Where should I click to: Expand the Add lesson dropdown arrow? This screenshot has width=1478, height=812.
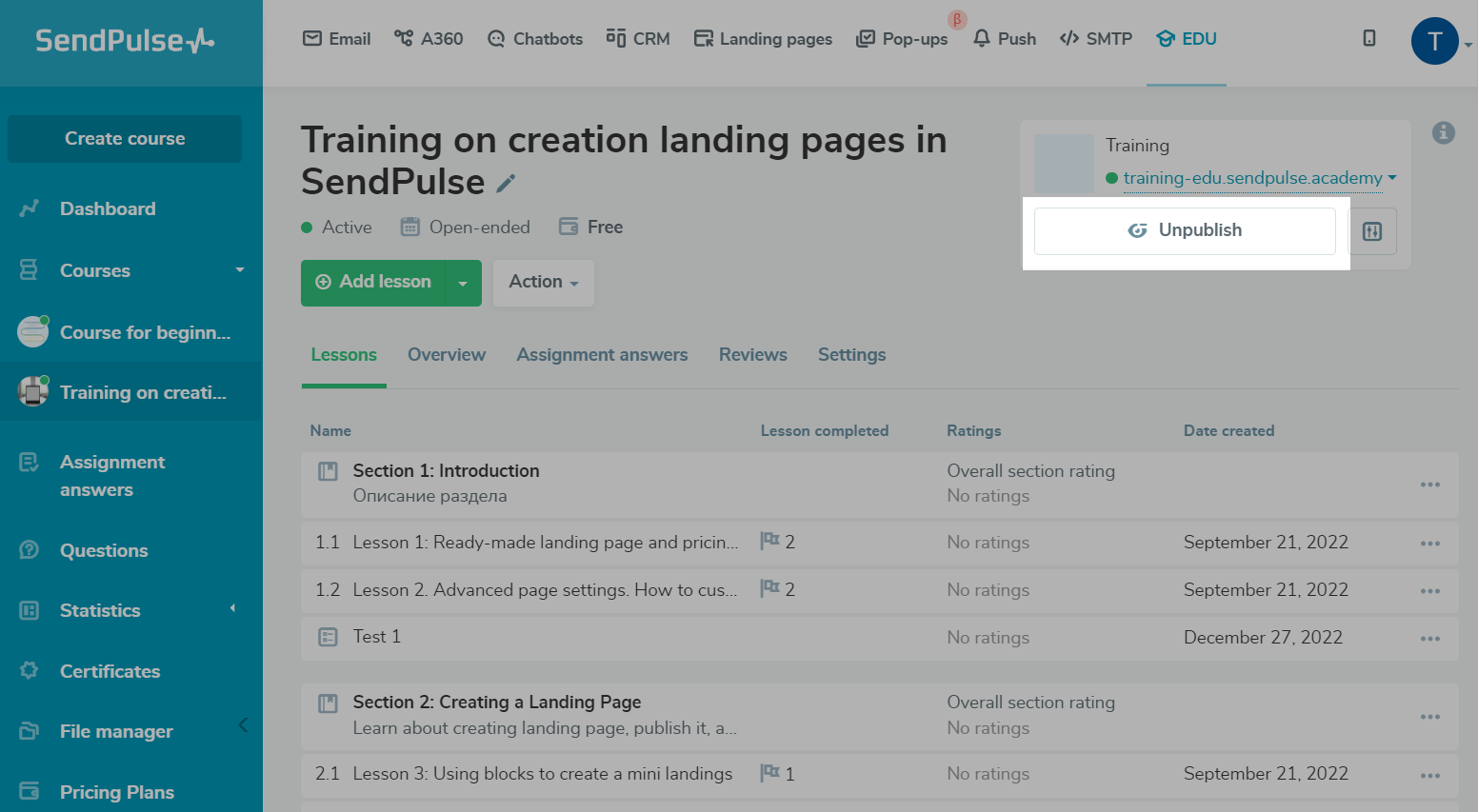(x=463, y=283)
